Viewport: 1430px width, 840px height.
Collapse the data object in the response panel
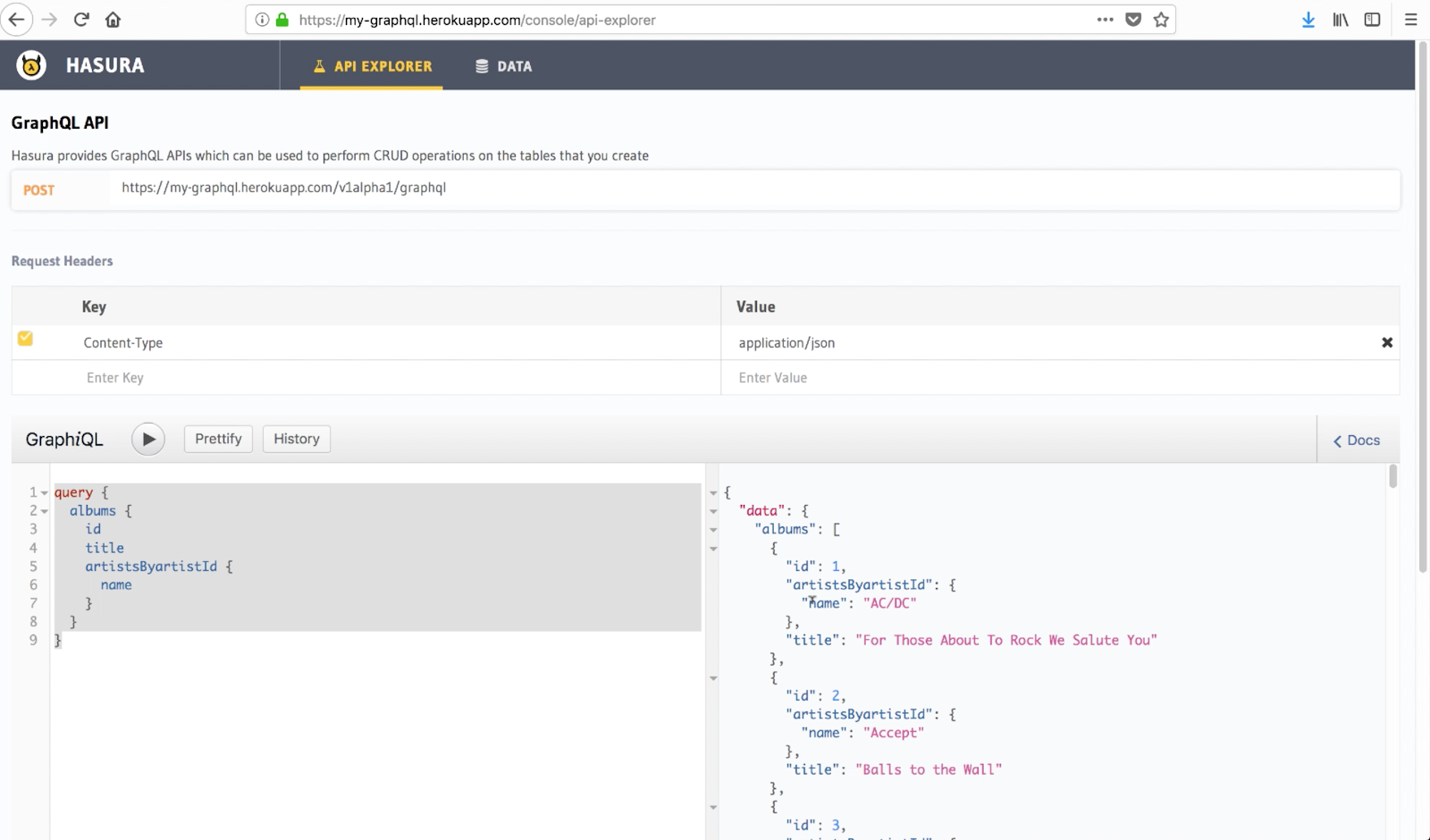point(712,510)
